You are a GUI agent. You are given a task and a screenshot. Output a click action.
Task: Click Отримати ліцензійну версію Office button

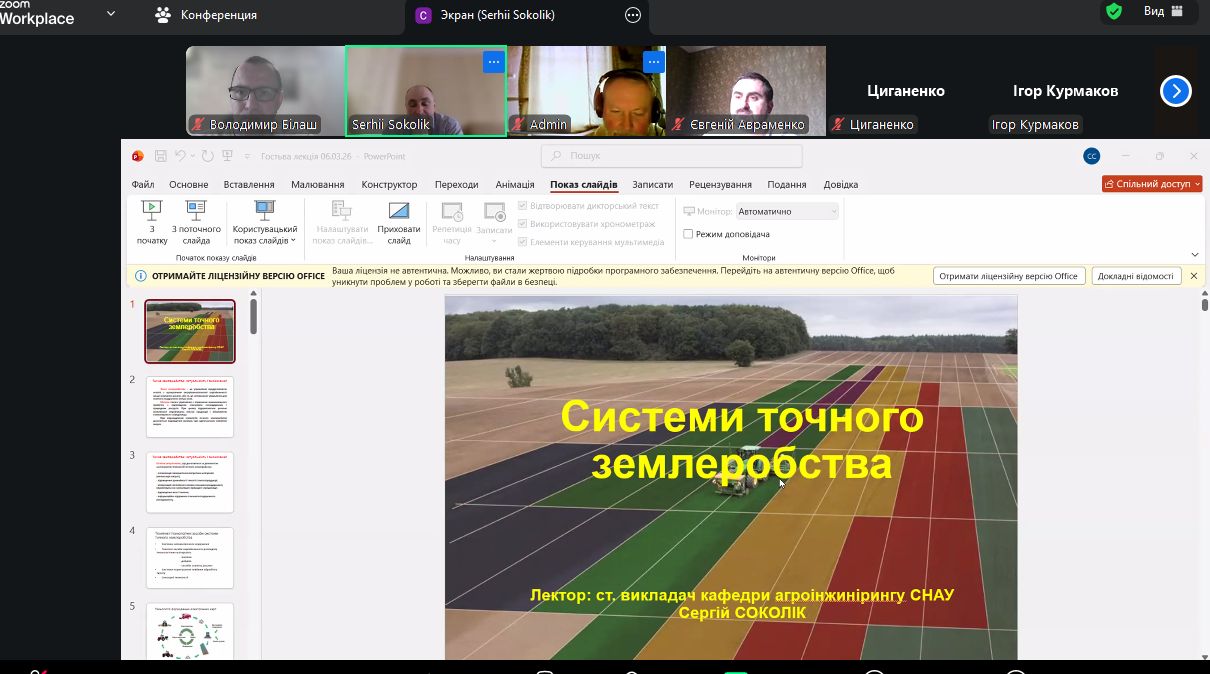click(1008, 276)
